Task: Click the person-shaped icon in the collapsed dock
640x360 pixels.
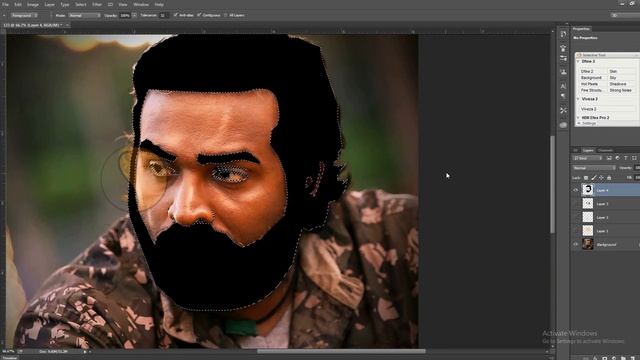Action: 563,72
